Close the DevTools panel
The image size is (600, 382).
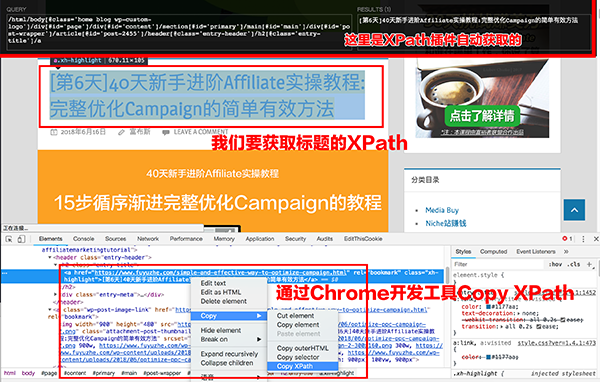(596, 239)
